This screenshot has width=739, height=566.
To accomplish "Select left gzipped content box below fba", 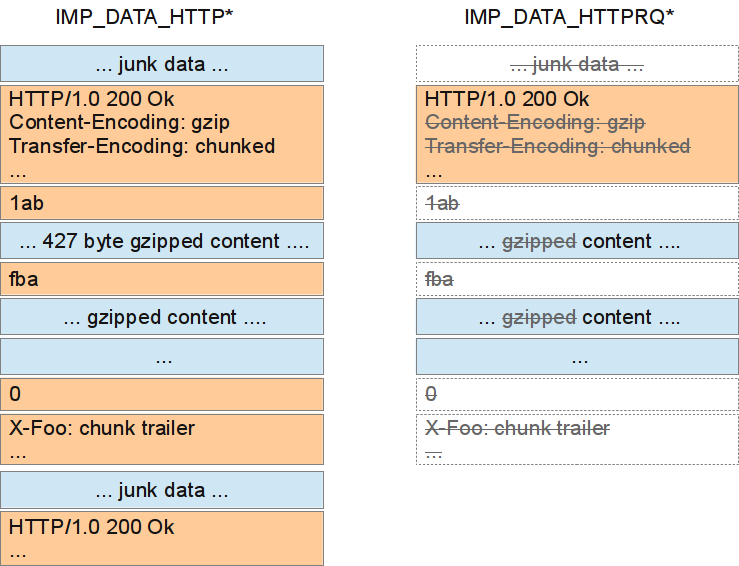I will pyautogui.click(x=162, y=317).
